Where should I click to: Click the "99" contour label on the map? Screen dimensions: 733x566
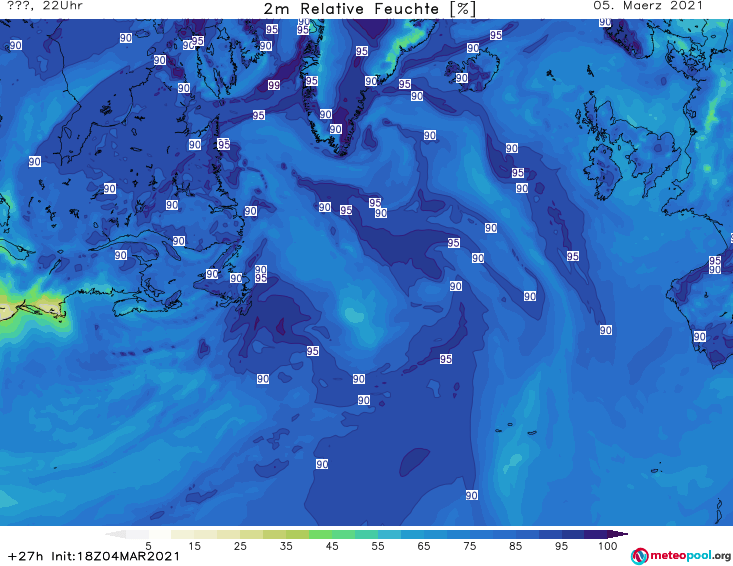[x=274, y=85]
